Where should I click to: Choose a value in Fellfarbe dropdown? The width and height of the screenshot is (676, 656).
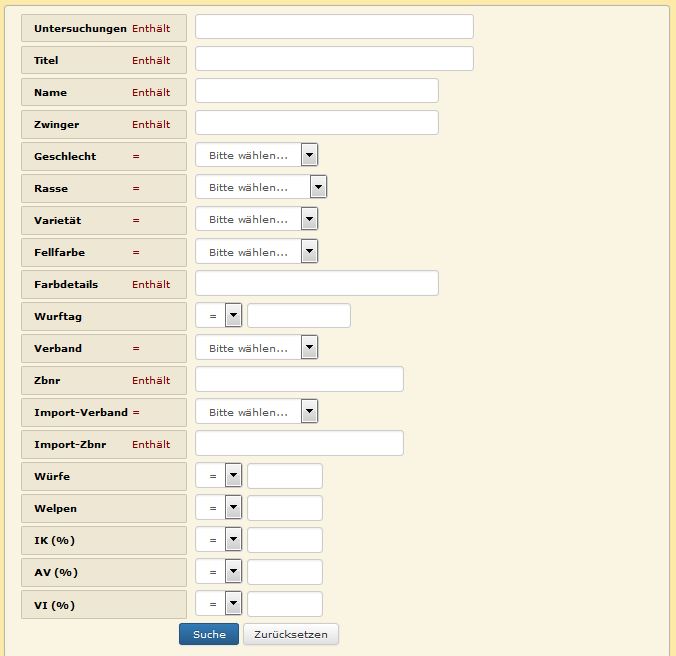(257, 252)
